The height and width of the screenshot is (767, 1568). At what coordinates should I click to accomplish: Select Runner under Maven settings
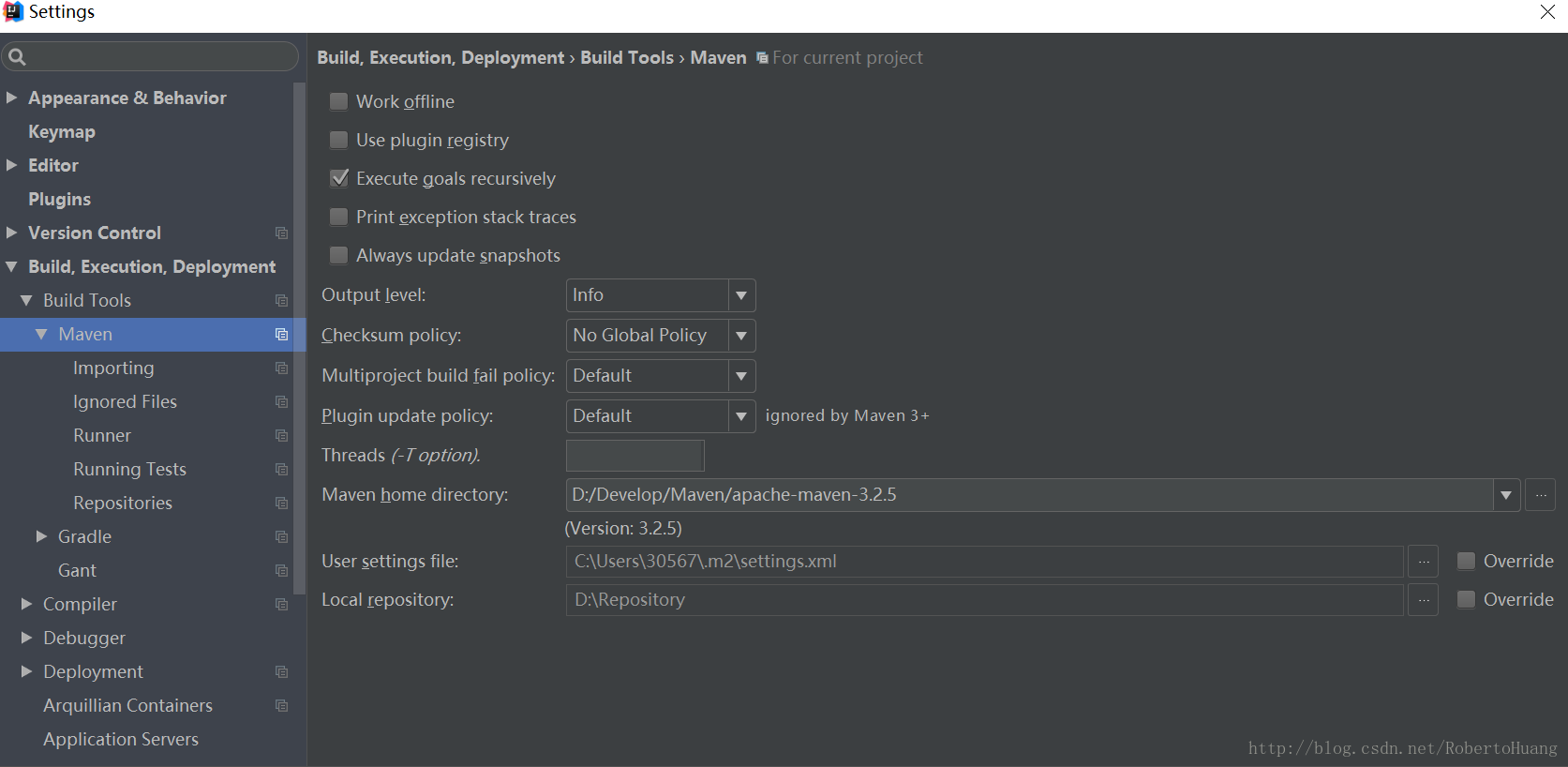coord(102,435)
